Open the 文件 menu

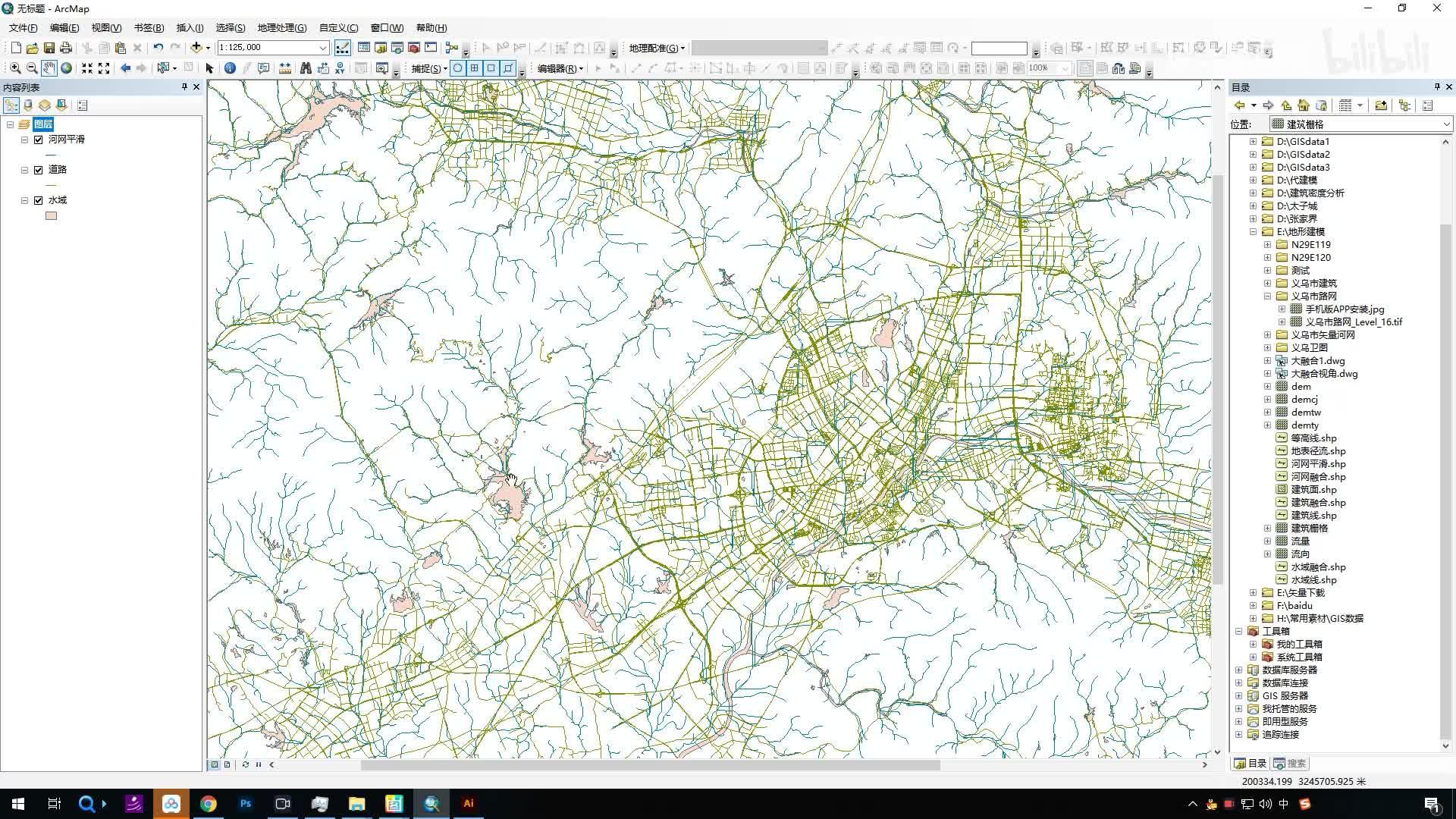[24, 28]
